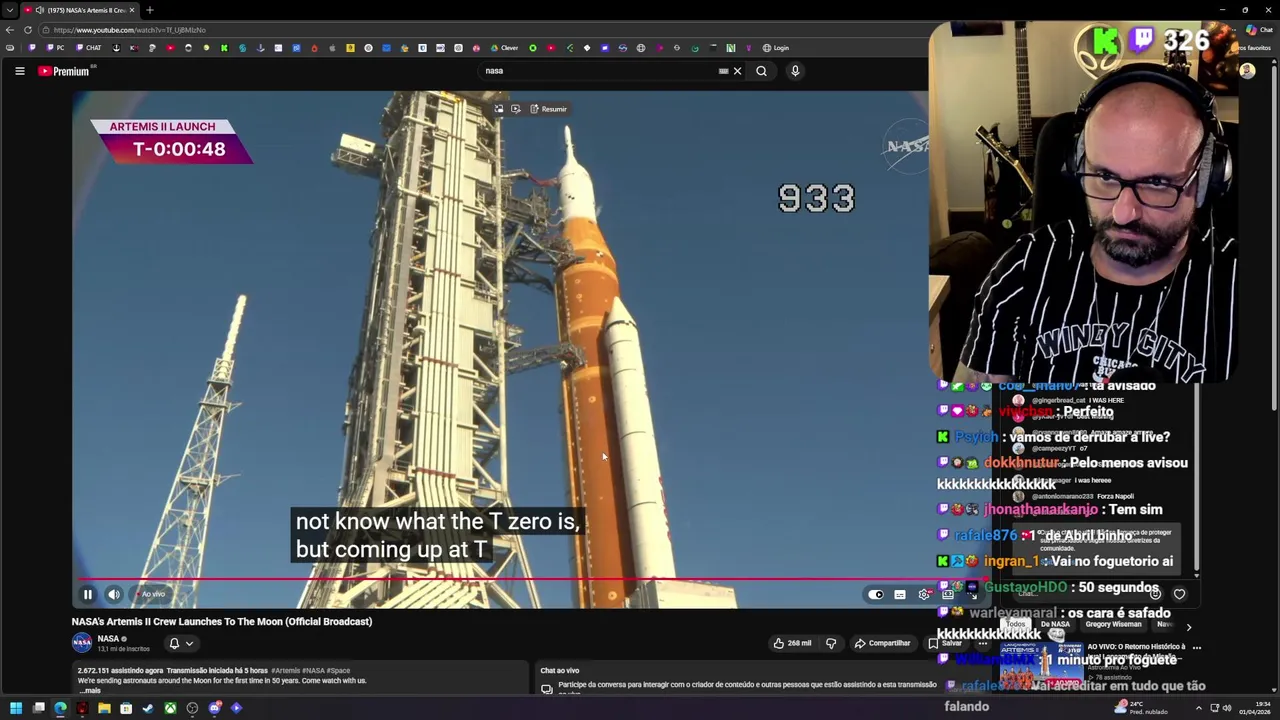Toggle closed captions in the player
1280x720 pixels.
tap(900, 594)
